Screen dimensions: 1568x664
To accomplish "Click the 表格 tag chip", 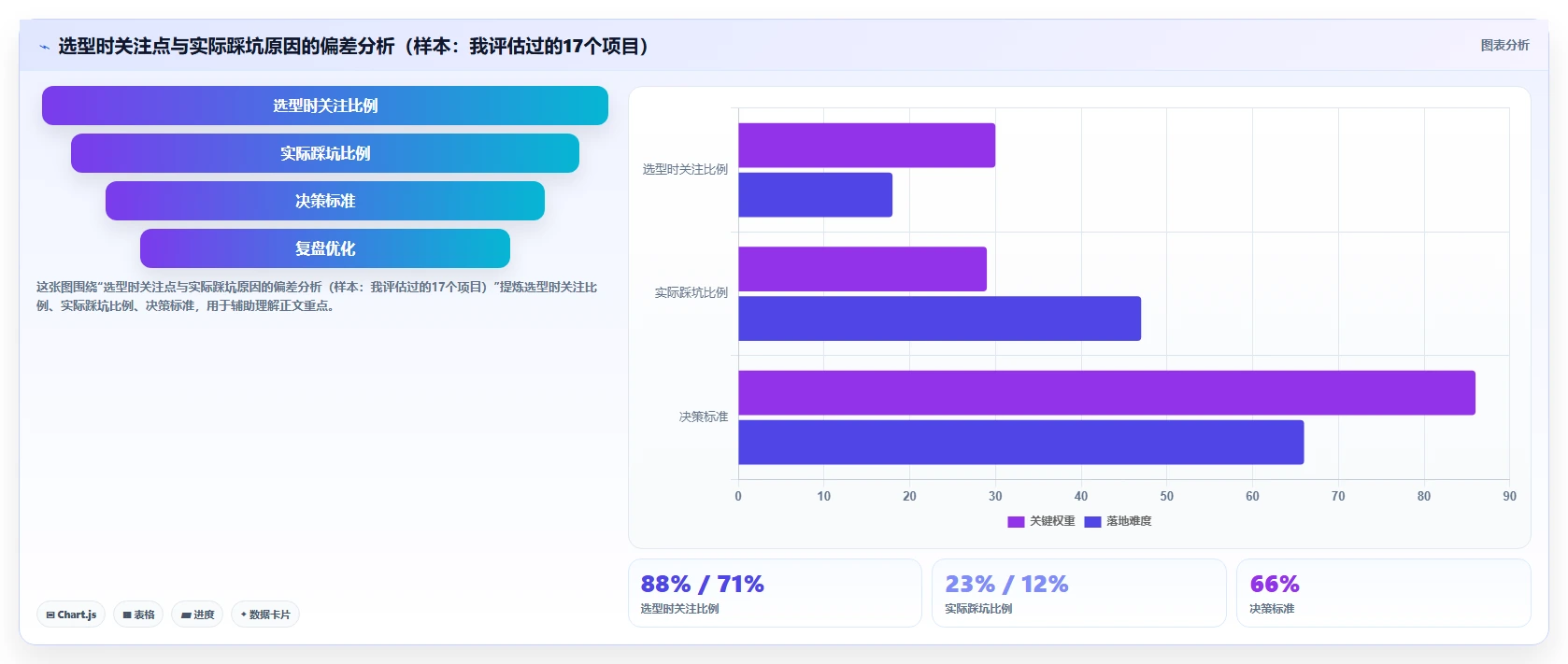I will point(138,615).
